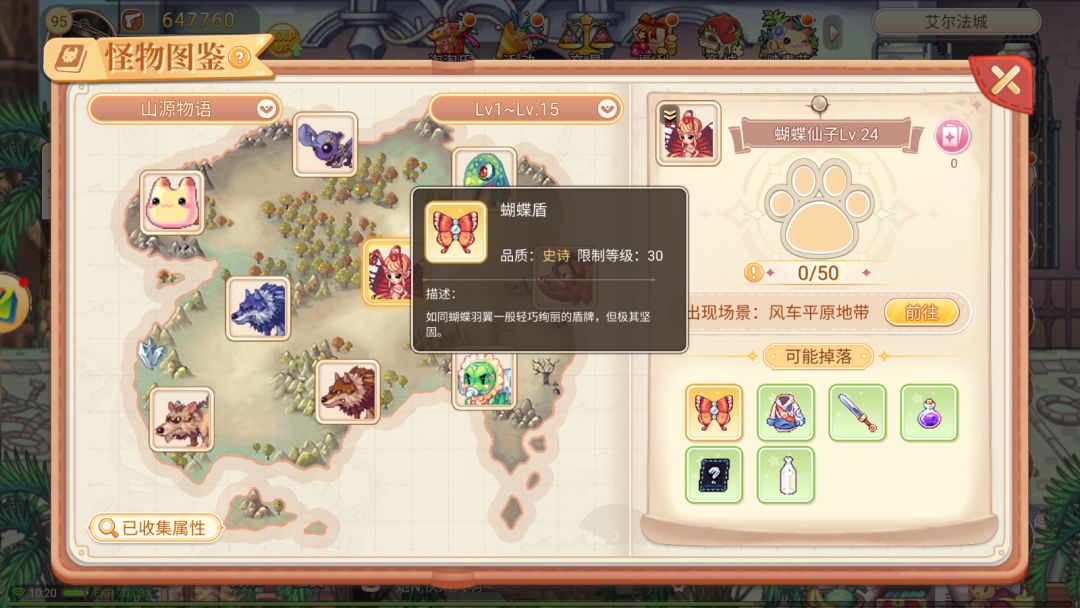1080x608 pixels.
Task: Close the monster encyclopedia book
Action: coord(1005,81)
